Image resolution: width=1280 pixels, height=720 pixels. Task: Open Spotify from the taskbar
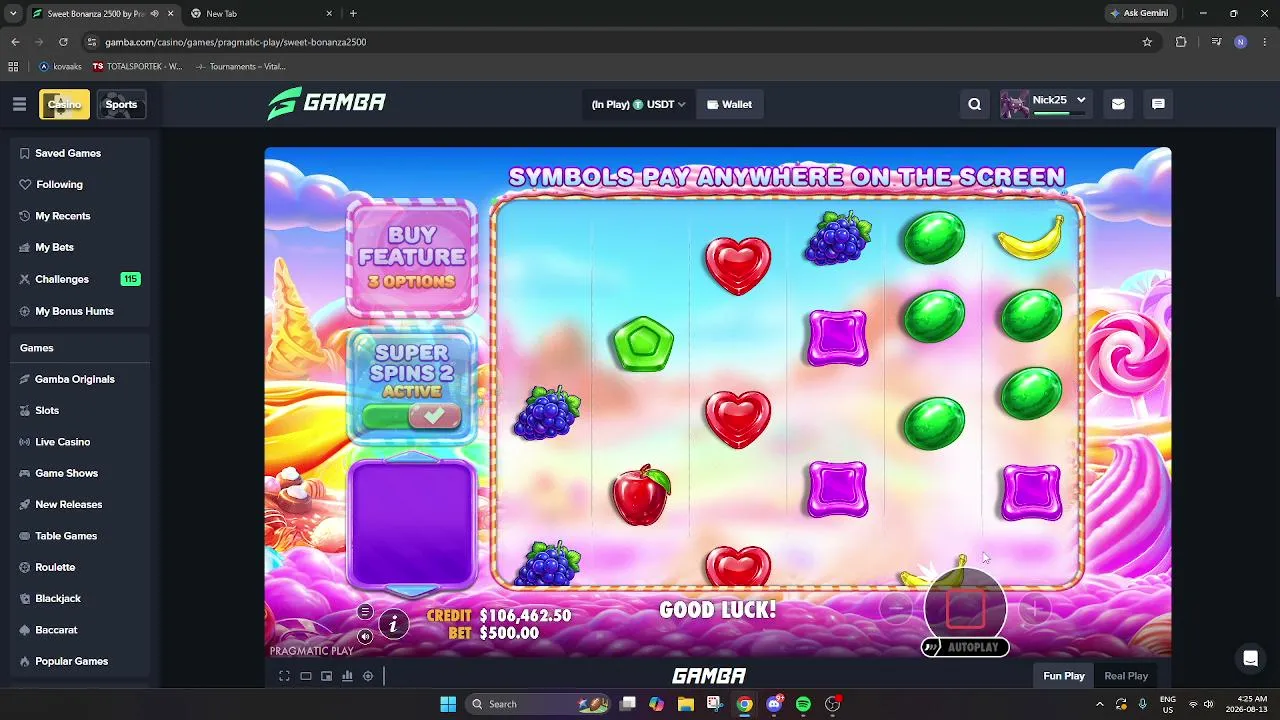click(x=803, y=704)
